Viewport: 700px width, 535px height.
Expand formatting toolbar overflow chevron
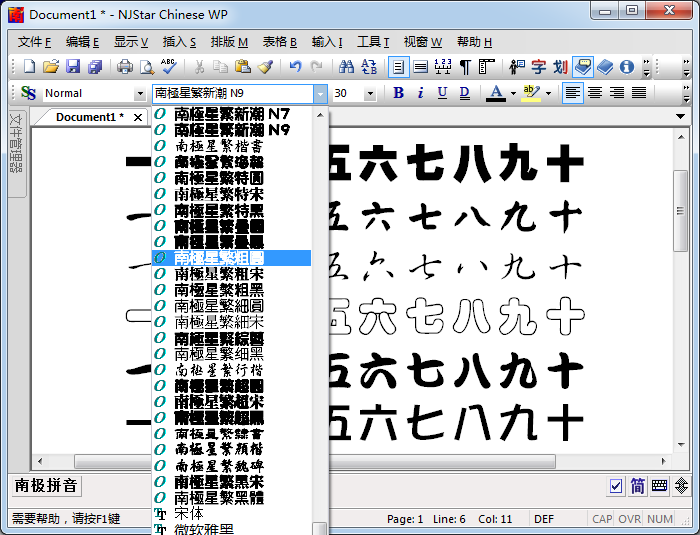click(687, 93)
